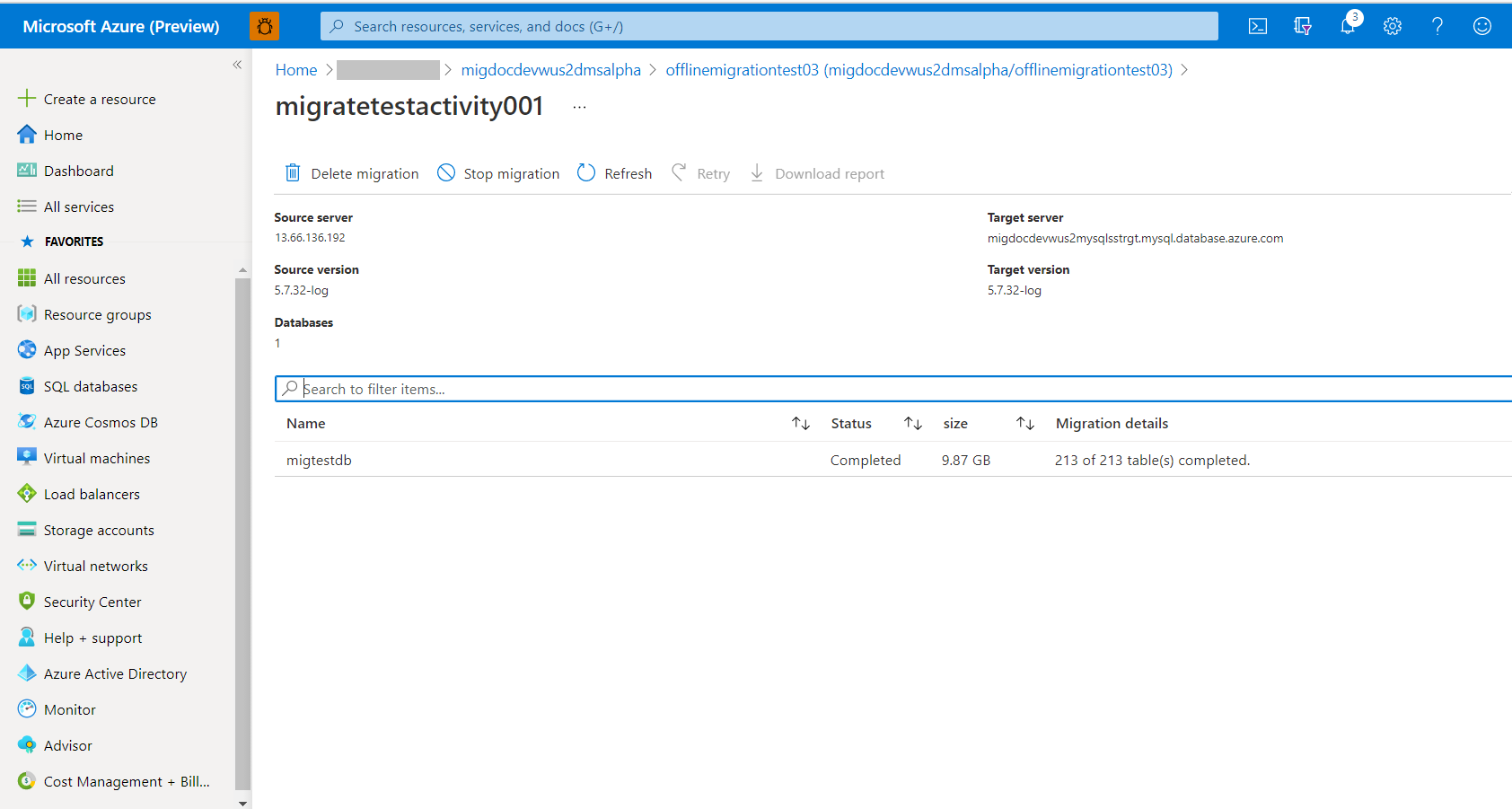The height and width of the screenshot is (809, 1512).
Task: Click sidebar scroll down arrow
Action: [x=242, y=803]
